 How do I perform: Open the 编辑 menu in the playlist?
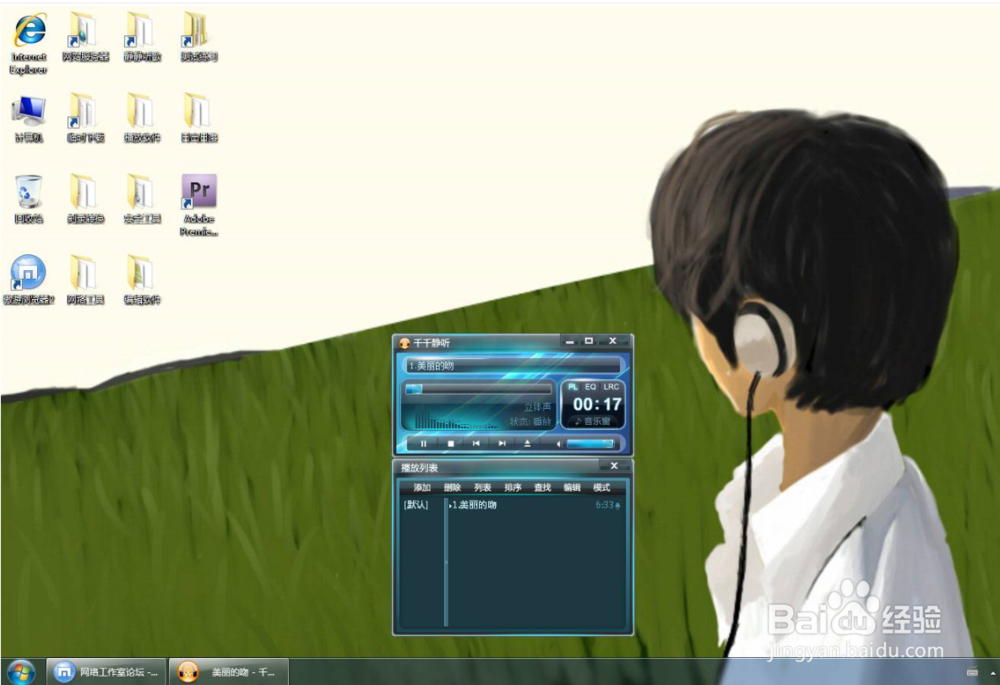pyautogui.click(x=572, y=487)
